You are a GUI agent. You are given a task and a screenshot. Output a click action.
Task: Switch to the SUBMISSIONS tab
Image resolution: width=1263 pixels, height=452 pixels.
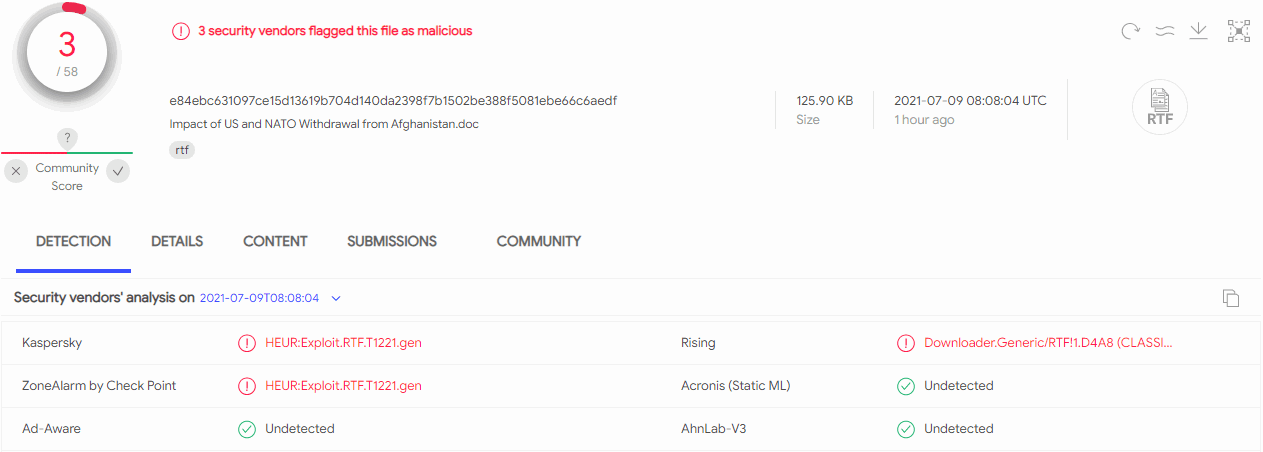pos(392,241)
